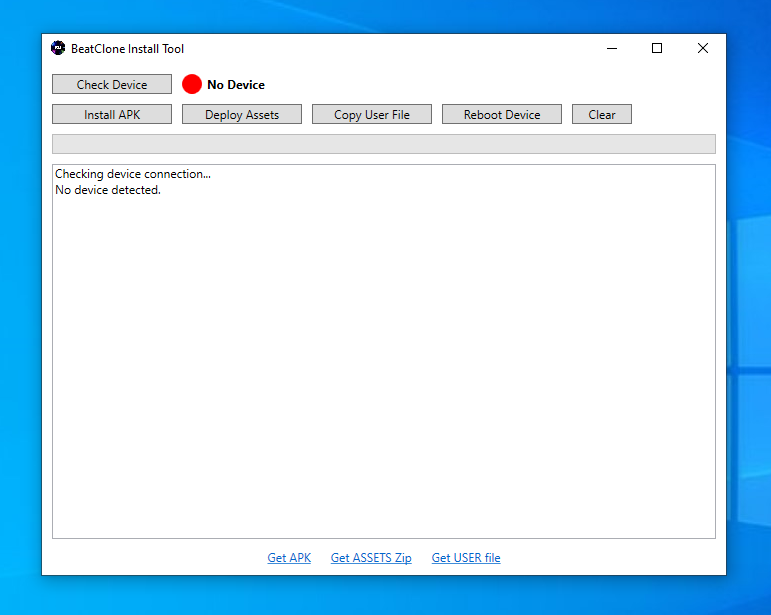The height and width of the screenshot is (615, 771).
Task: Follow the Get ASSETS Zip link
Action: point(371,557)
